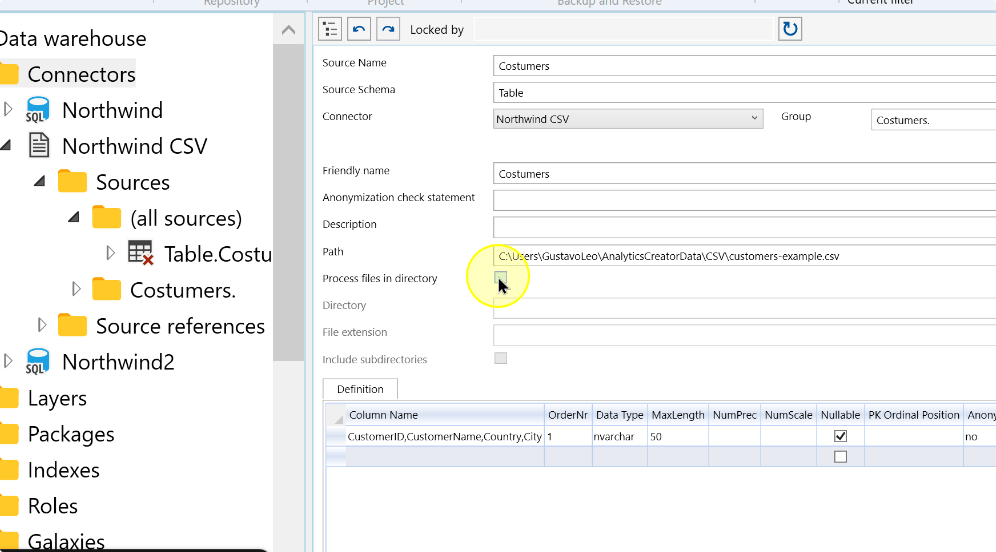Viewport: 996px width, 552px height.
Task: Click the Source Schema input field
Action: click(744, 93)
